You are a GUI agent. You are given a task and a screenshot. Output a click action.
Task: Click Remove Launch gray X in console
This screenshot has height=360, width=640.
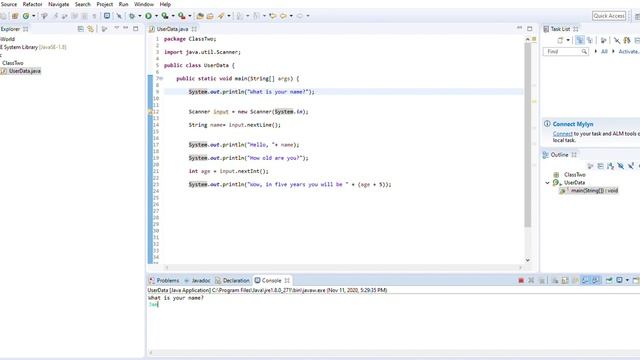point(531,280)
